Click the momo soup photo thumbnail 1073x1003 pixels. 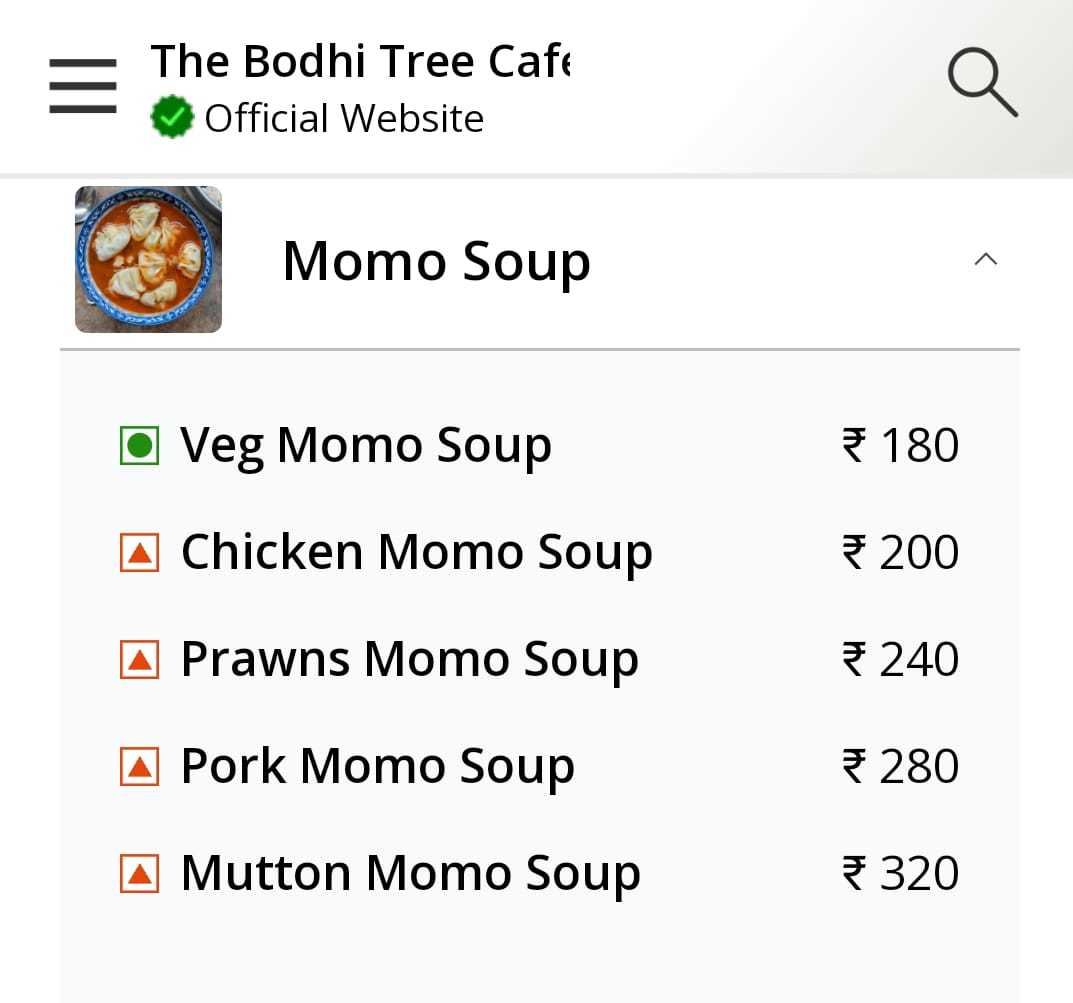point(148,259)
